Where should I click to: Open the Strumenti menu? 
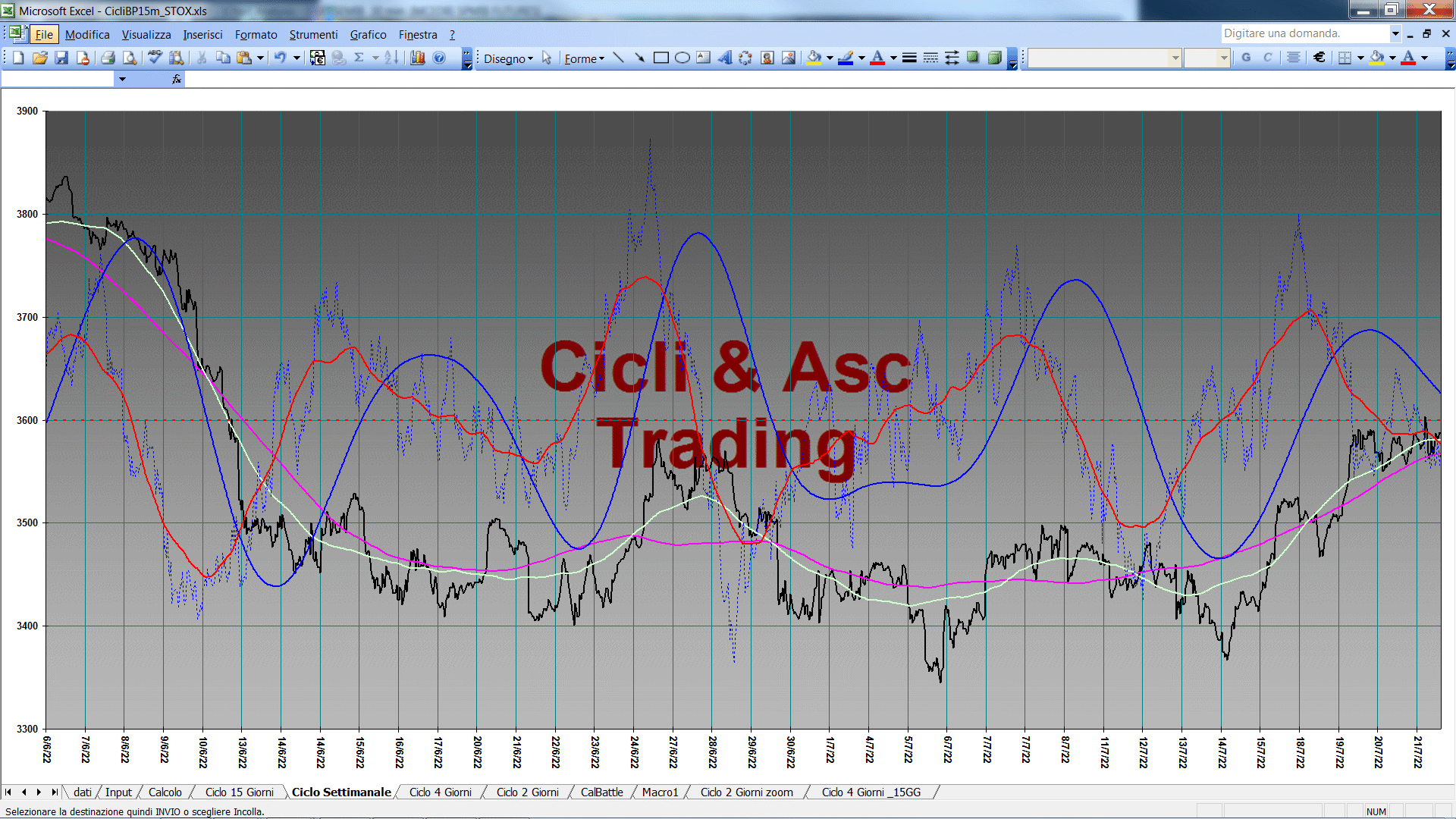[313, 34]
